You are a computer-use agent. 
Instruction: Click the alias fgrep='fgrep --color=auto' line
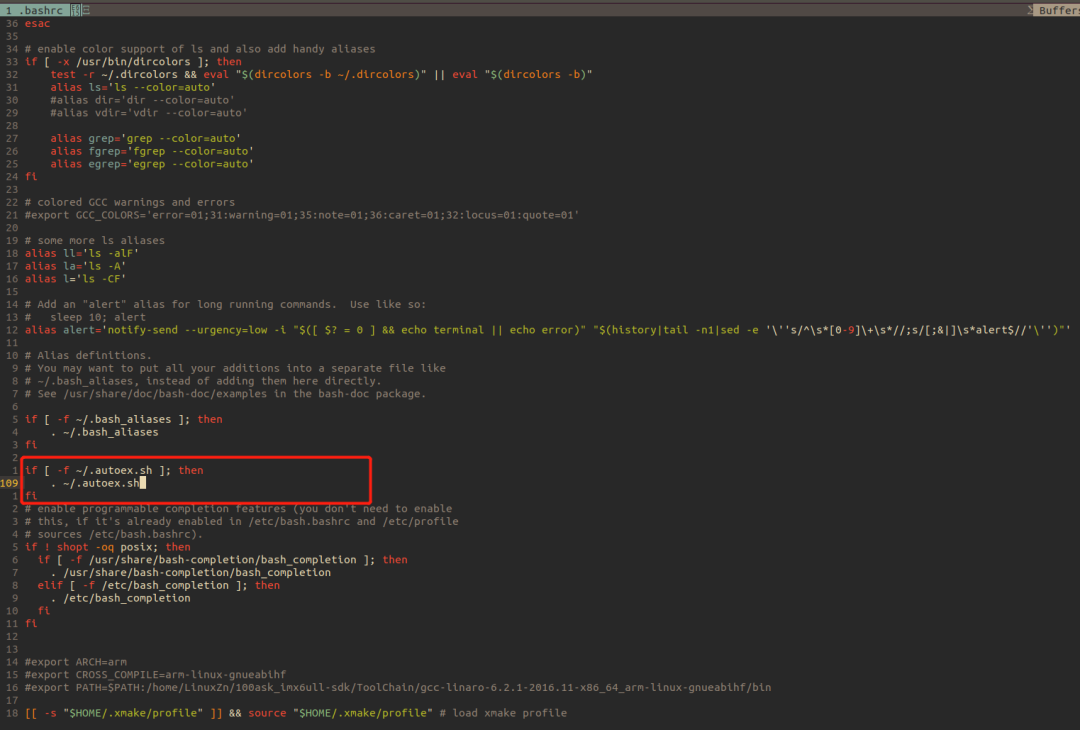[x=152, y=151]
